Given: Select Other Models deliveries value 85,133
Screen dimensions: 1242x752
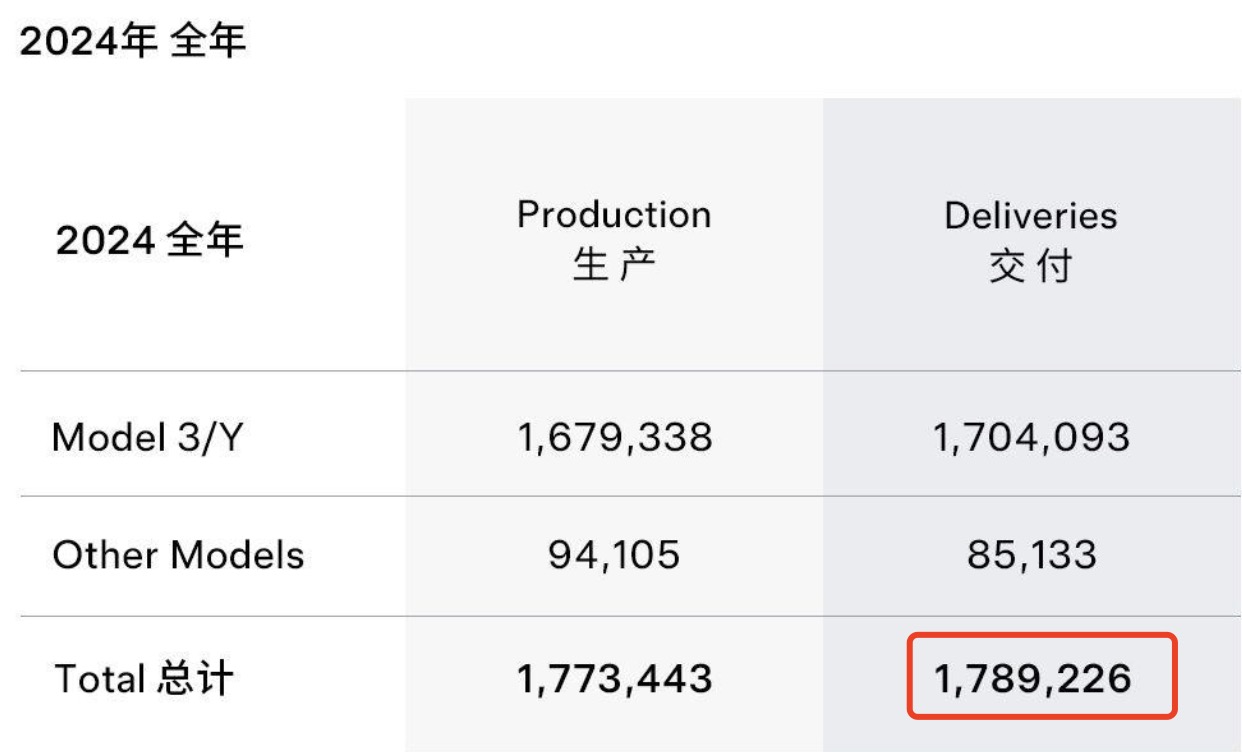Looking at the screenshot, I should [1031, 555].
